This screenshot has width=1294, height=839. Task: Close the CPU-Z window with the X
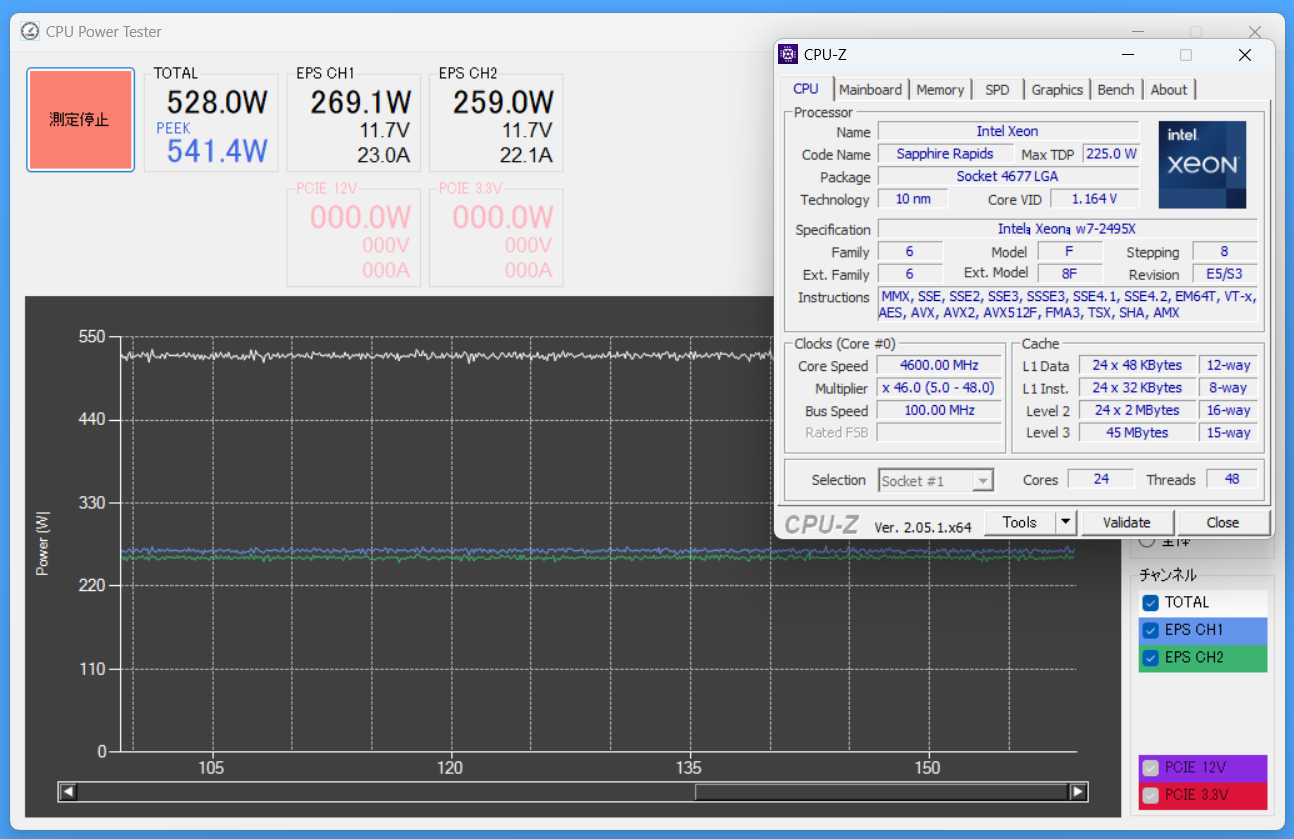coord(1244,55)
